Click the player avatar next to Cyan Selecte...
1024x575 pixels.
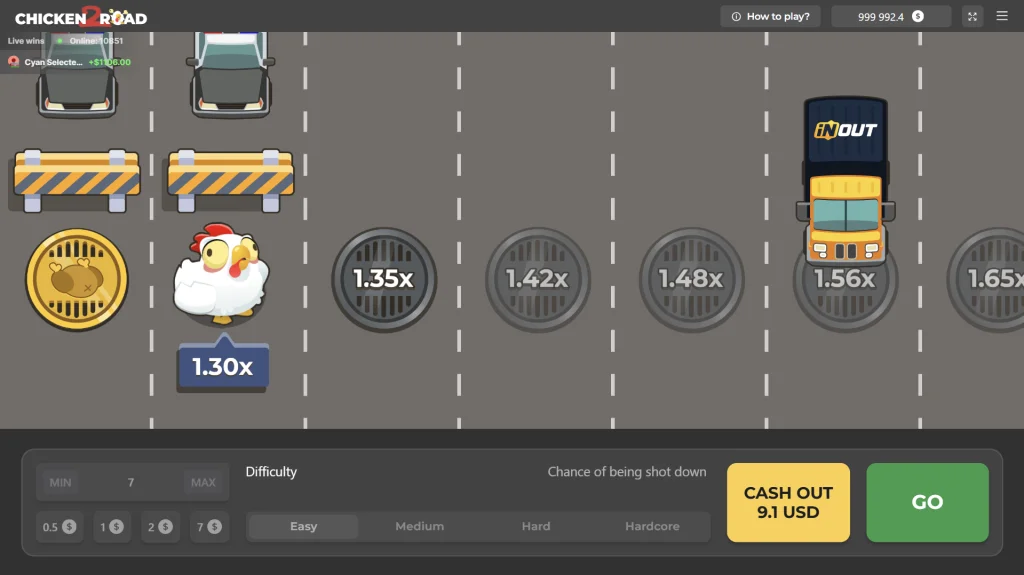pyautogui.click(x=13, y=62)
